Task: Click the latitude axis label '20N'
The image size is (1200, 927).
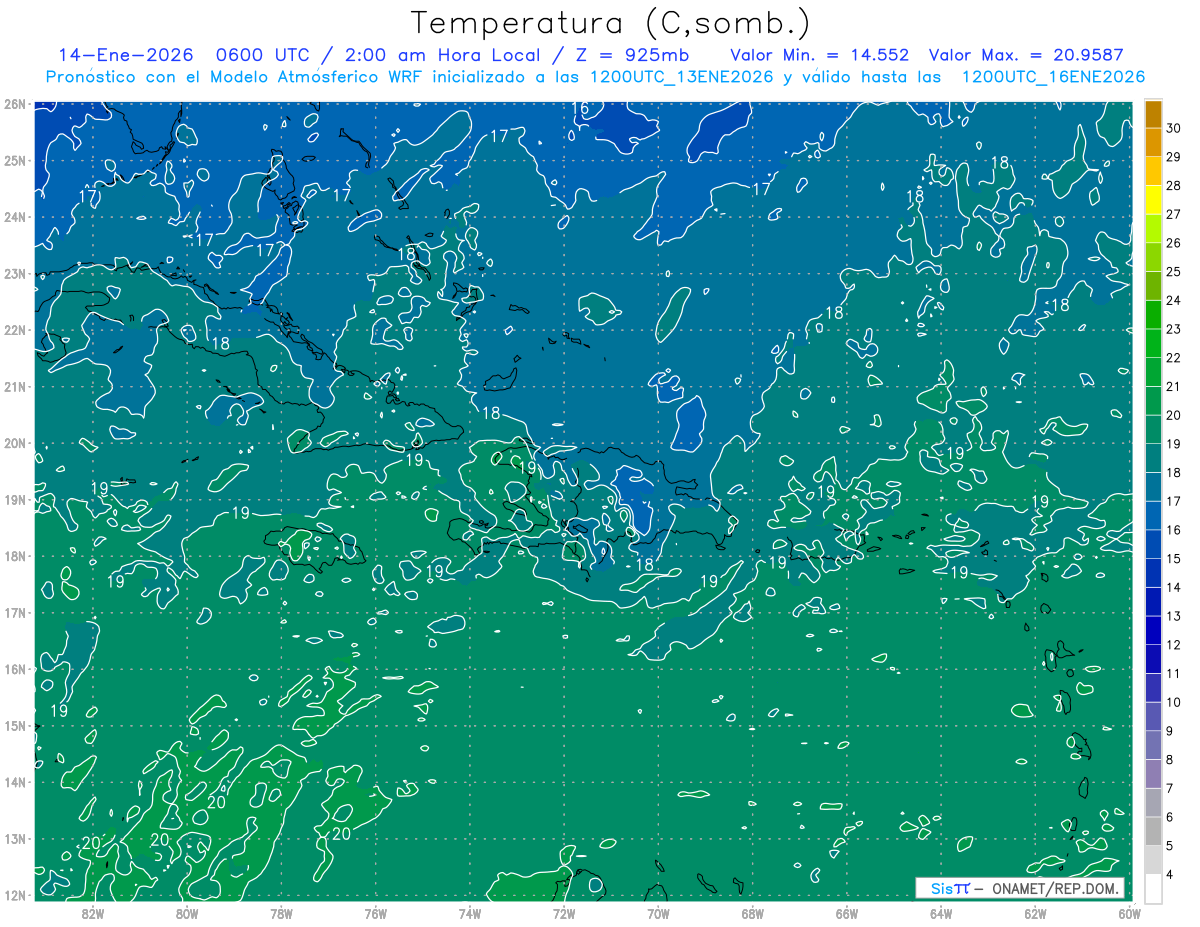Action: (15, 443)
